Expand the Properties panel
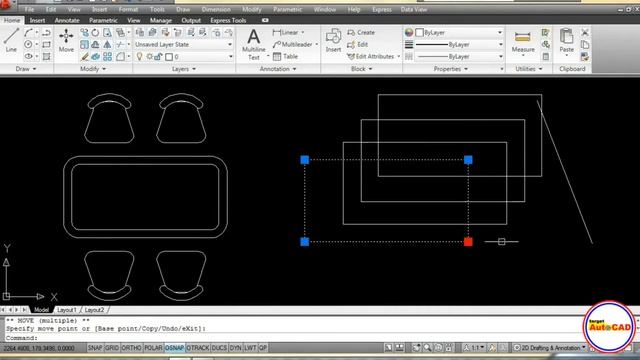Viewport: 640px width, 360px height. (451, 69)
